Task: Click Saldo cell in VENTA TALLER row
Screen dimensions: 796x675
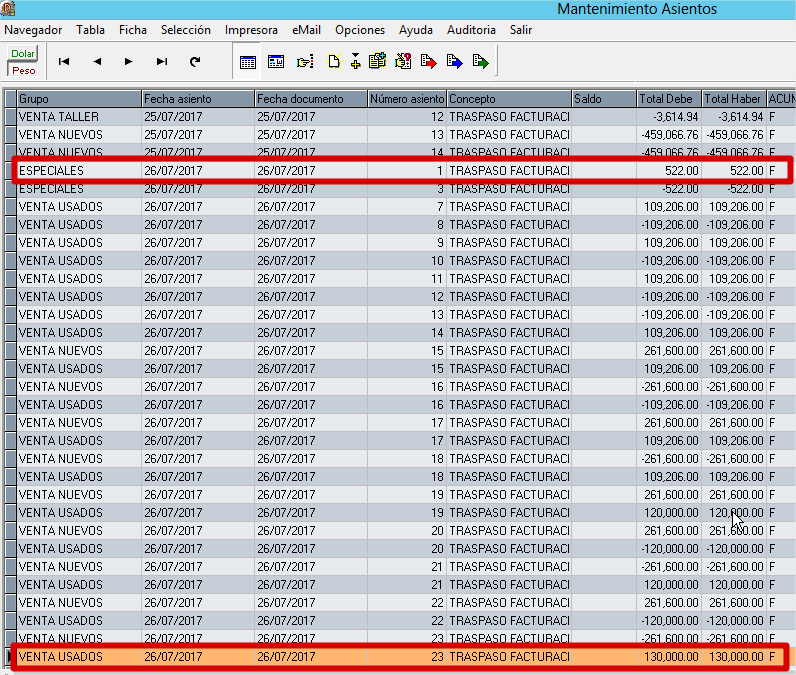Action: [x=604, y=117]
